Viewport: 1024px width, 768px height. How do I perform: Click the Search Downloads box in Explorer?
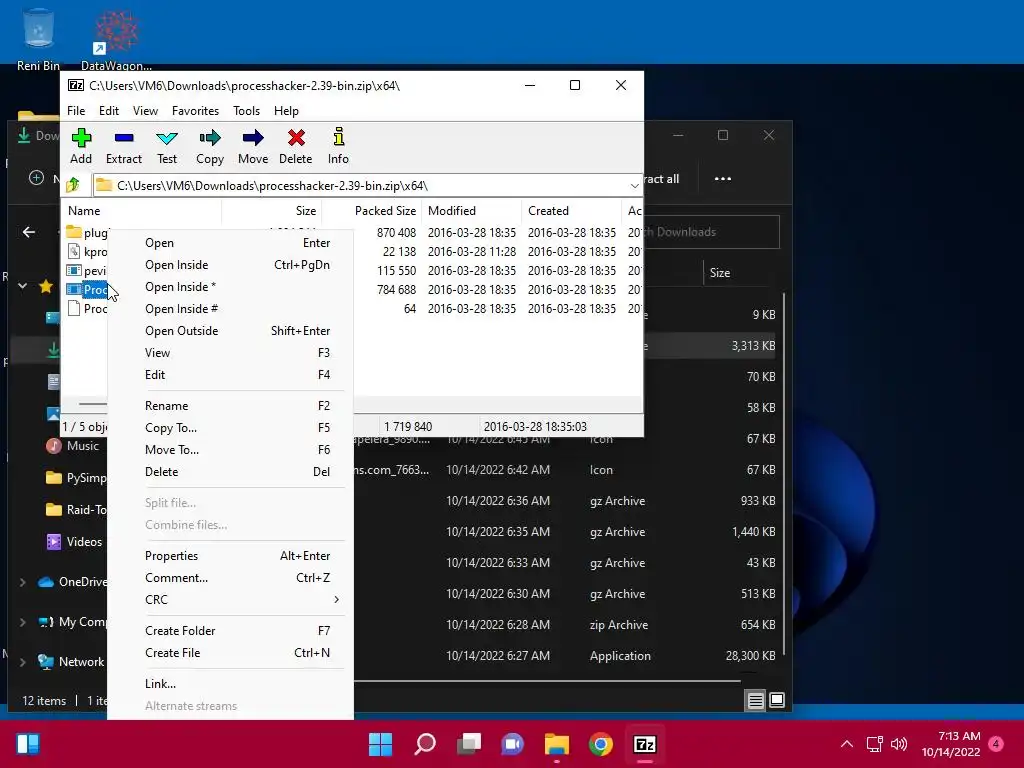click(x=712, y=232)
